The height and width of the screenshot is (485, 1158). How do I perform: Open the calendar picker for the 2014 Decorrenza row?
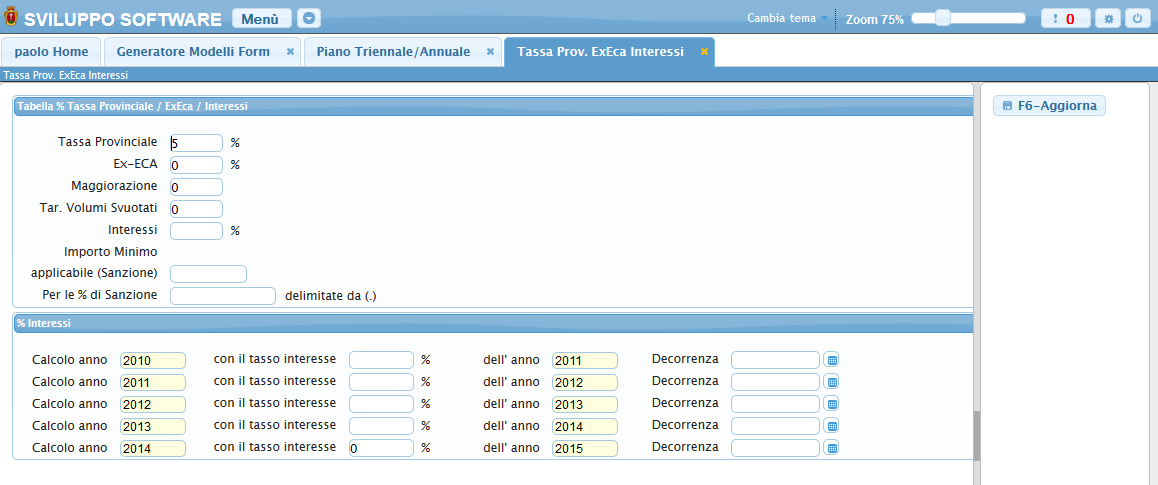[832, 448]
